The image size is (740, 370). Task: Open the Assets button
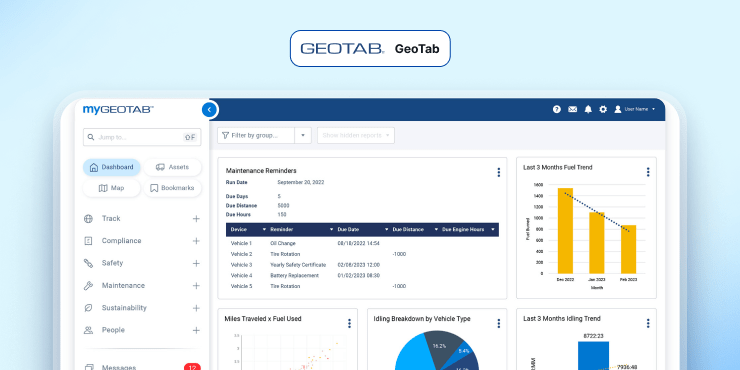pyautogui.click(x=172, y=167)
